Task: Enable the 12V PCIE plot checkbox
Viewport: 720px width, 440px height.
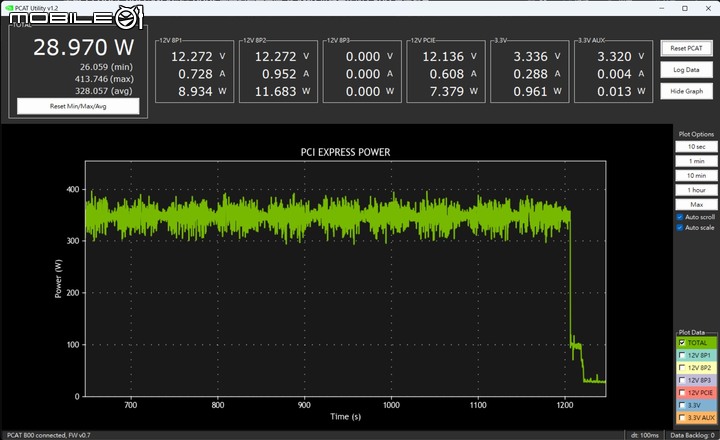Action: 682,393
